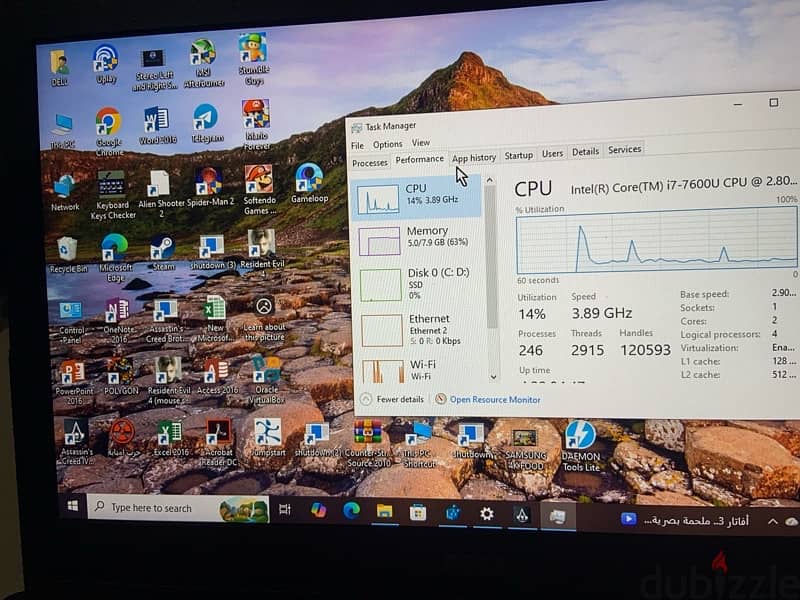Open Task Manager View menu
This screenshot has width=800, height=600.
420,143
